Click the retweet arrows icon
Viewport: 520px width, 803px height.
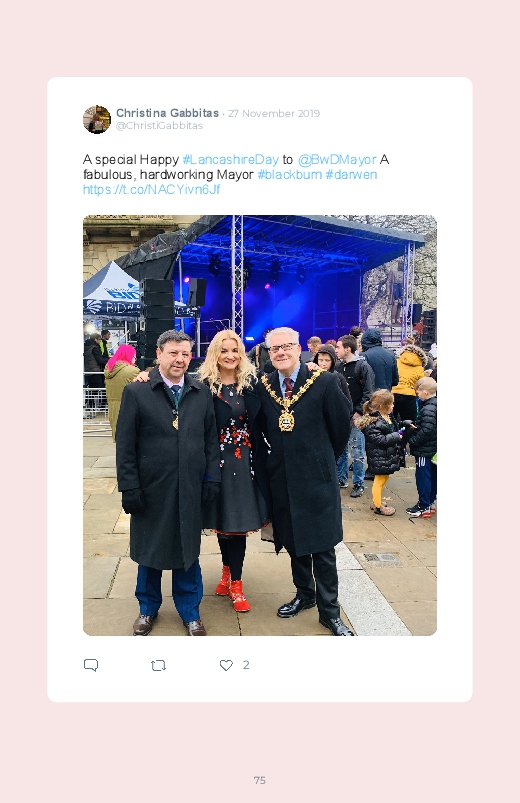(x=158, y=665)
